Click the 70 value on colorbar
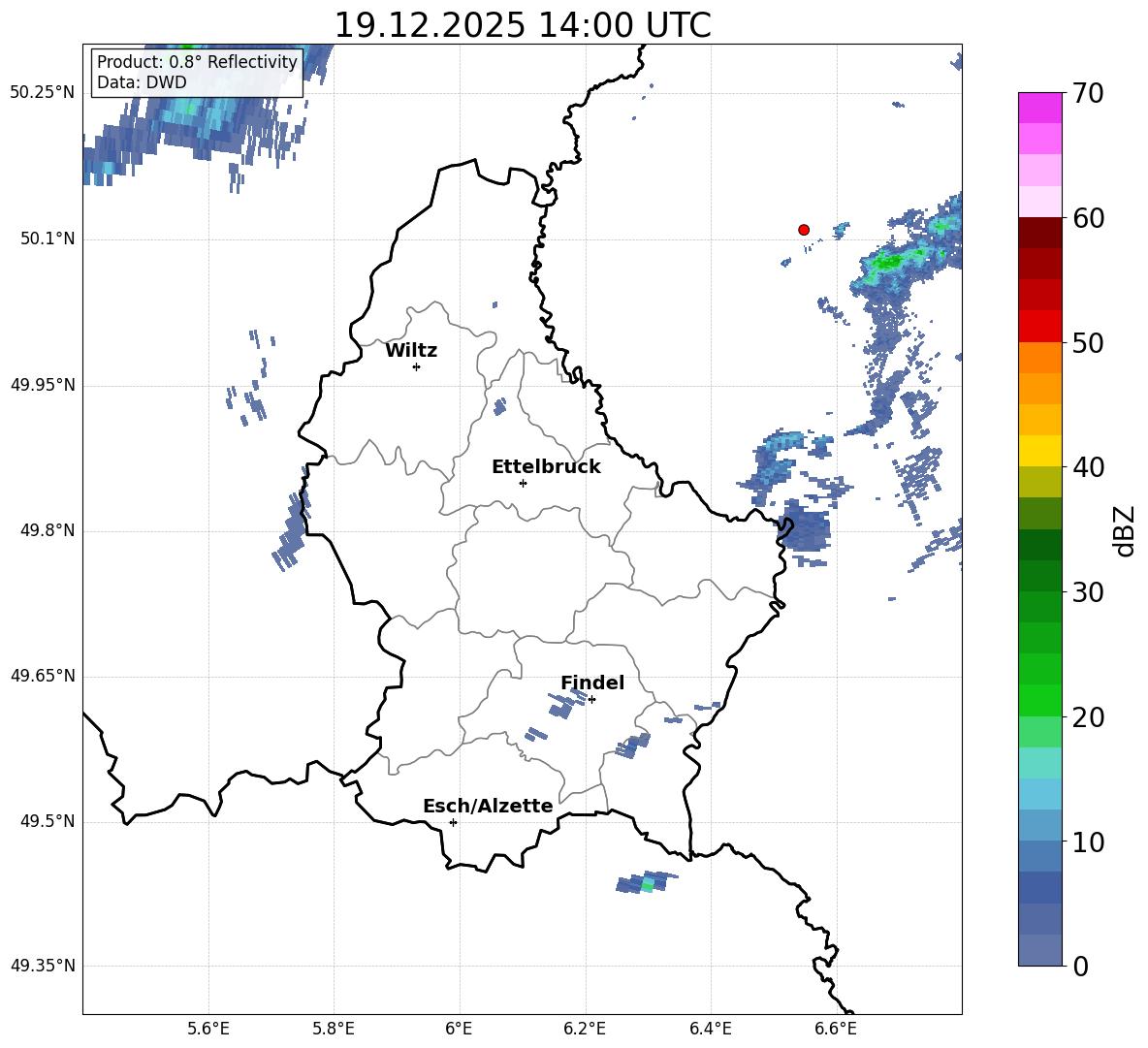The height and width of the screenshot is (1048, 1148). click(1088, 93)
